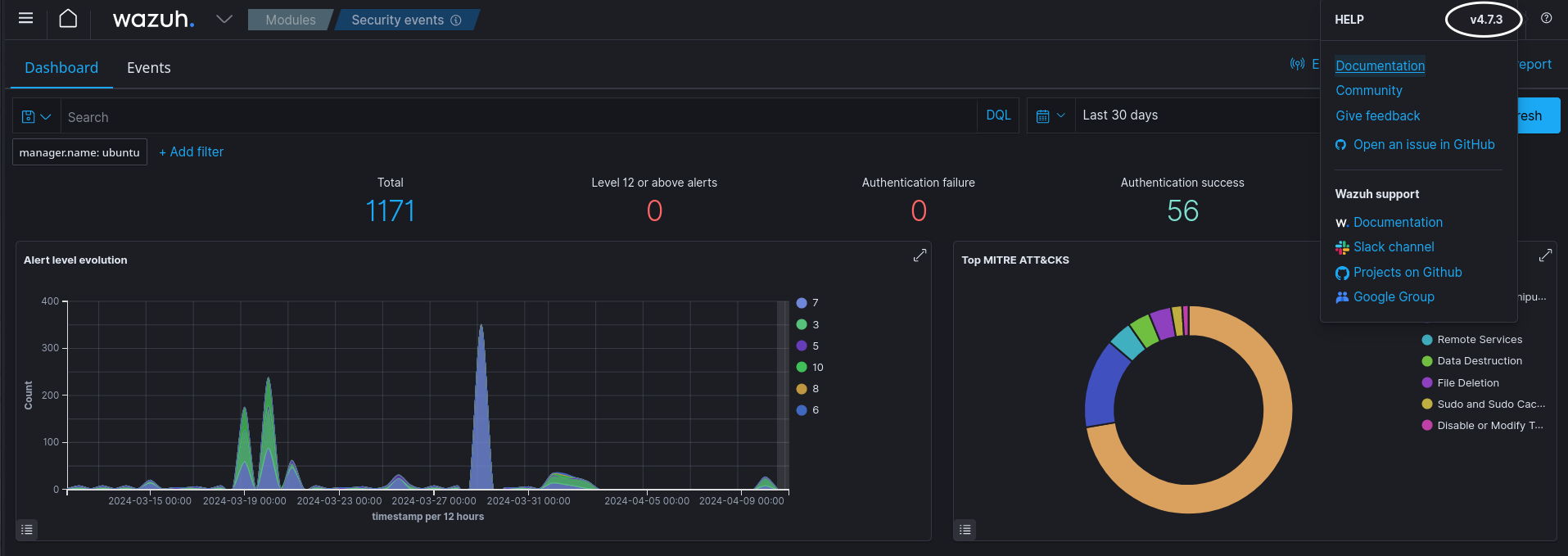
Task: Expand the Alert level evolution panel
Action: point(920,255)
